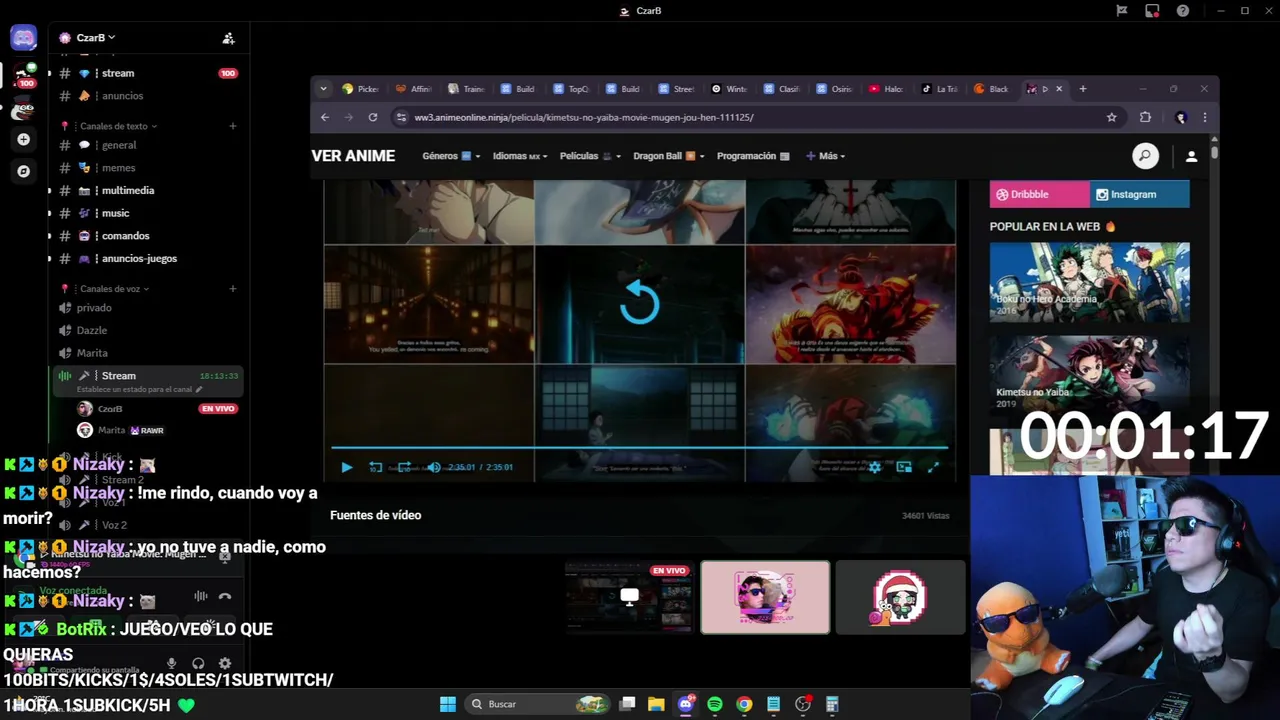Toggle Discord microphone mute
The image size is (1280, 720).
(171, 663)
